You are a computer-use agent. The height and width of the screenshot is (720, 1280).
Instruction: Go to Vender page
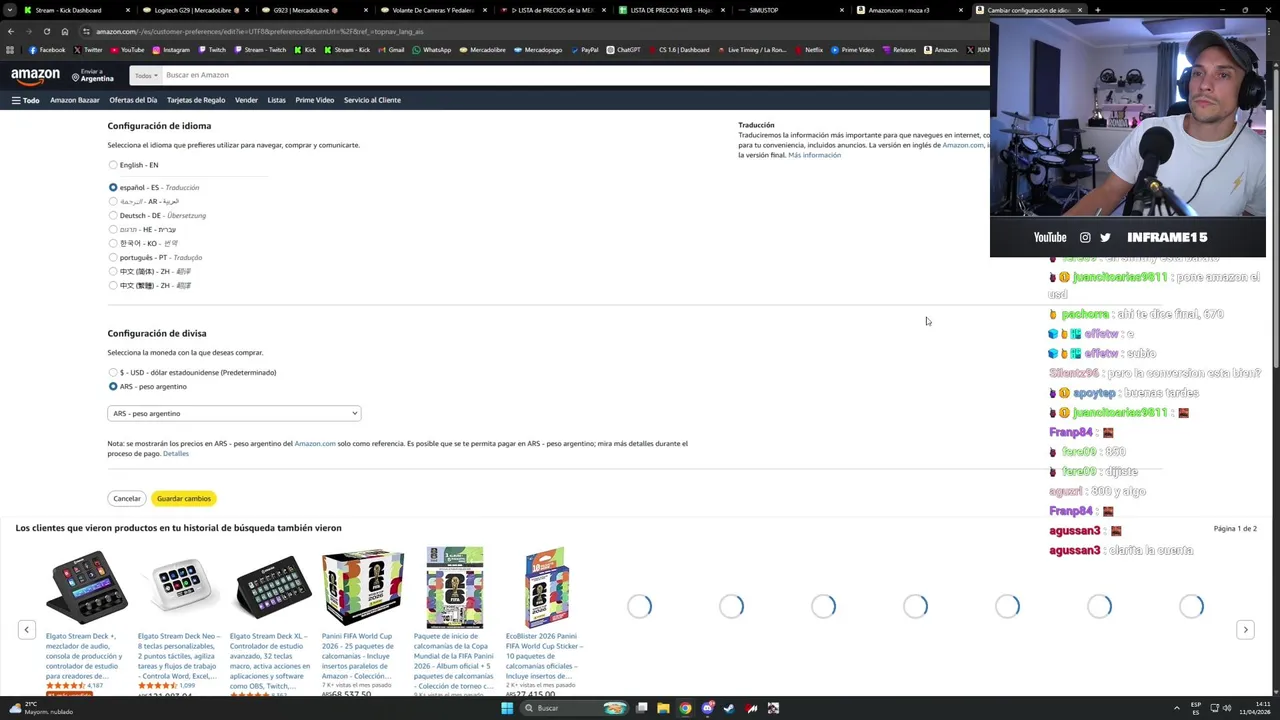(x=246, y=100)
